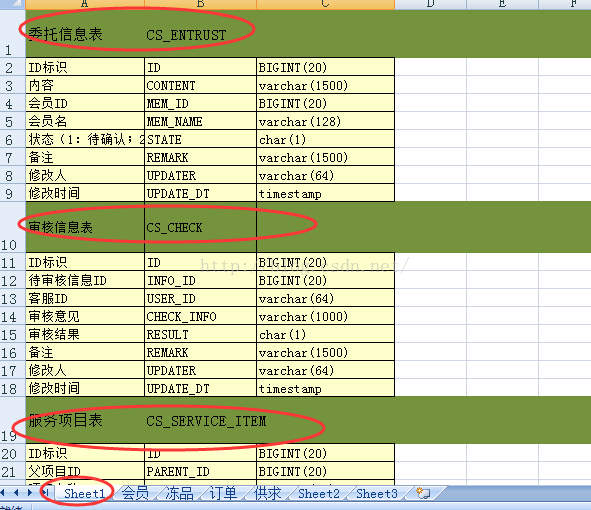Click the varchar(1000) cell
Screen dimensions: 591x510
pos(325,316)
